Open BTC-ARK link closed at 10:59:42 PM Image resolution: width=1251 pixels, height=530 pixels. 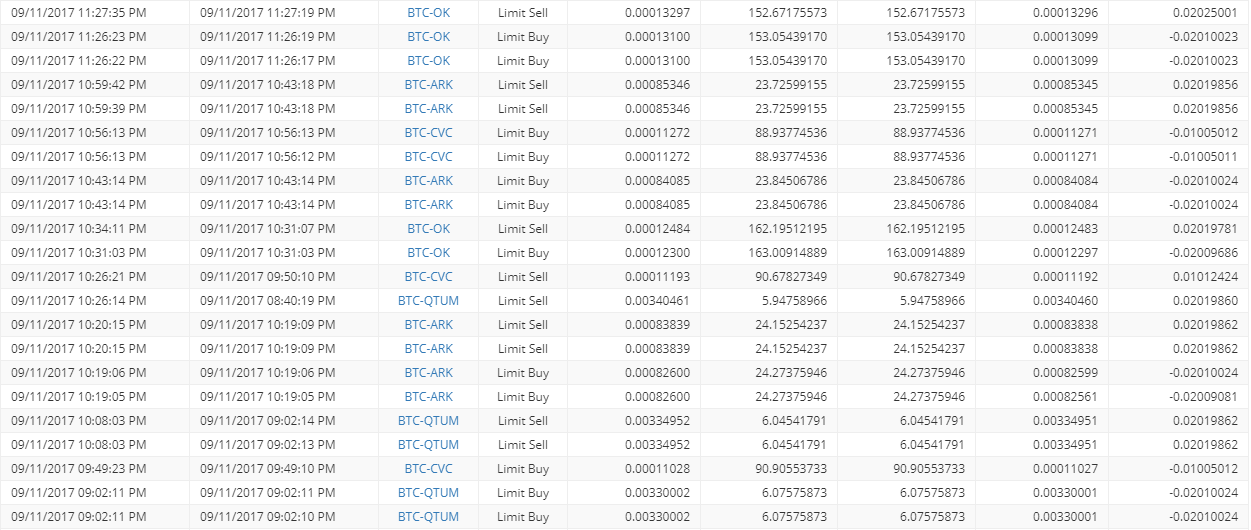click(x=428, y=85)
